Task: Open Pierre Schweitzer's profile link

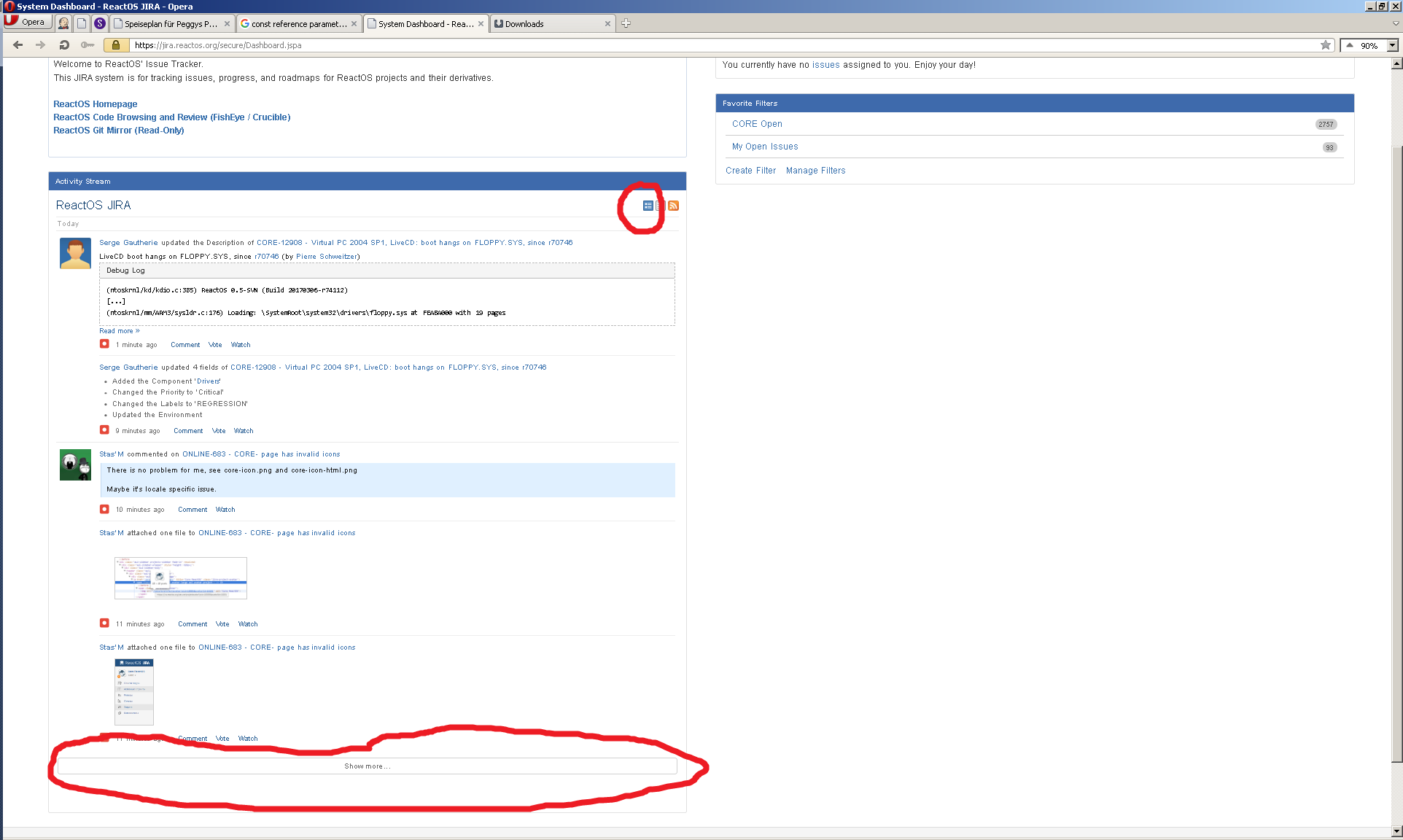Action: click(x=327, y=257)
